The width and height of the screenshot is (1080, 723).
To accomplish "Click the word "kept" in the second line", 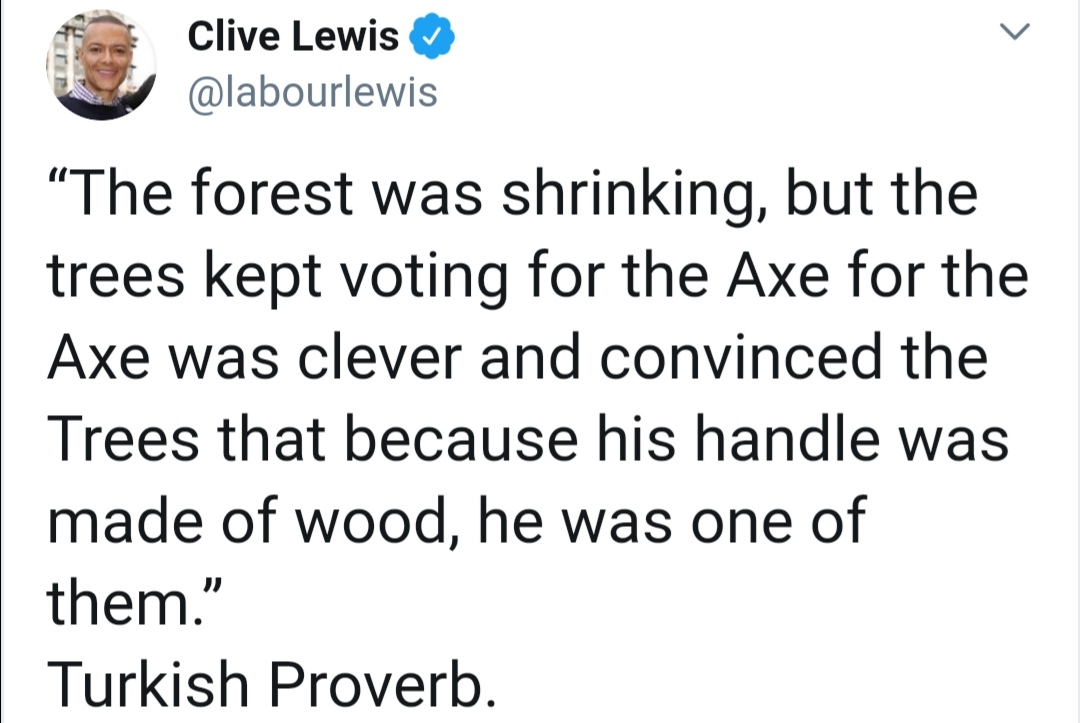I will [262, 279].
